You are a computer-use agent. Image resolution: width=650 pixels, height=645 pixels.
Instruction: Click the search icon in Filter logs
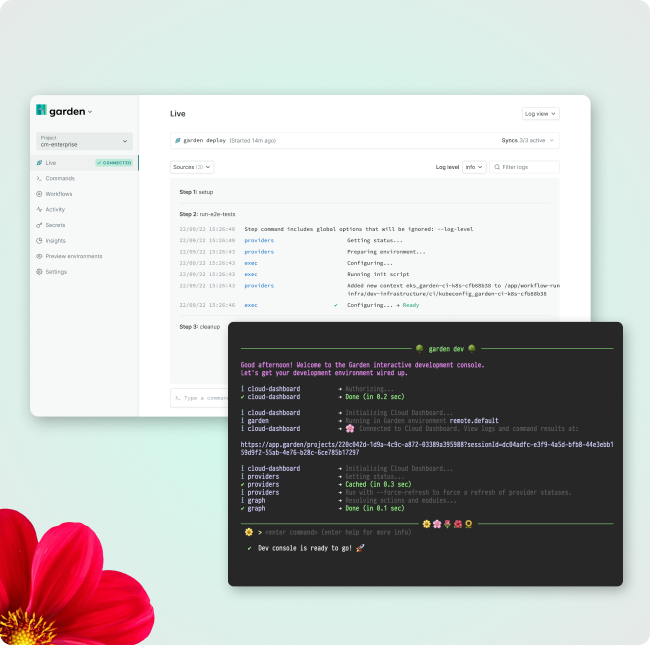point(496,167)
